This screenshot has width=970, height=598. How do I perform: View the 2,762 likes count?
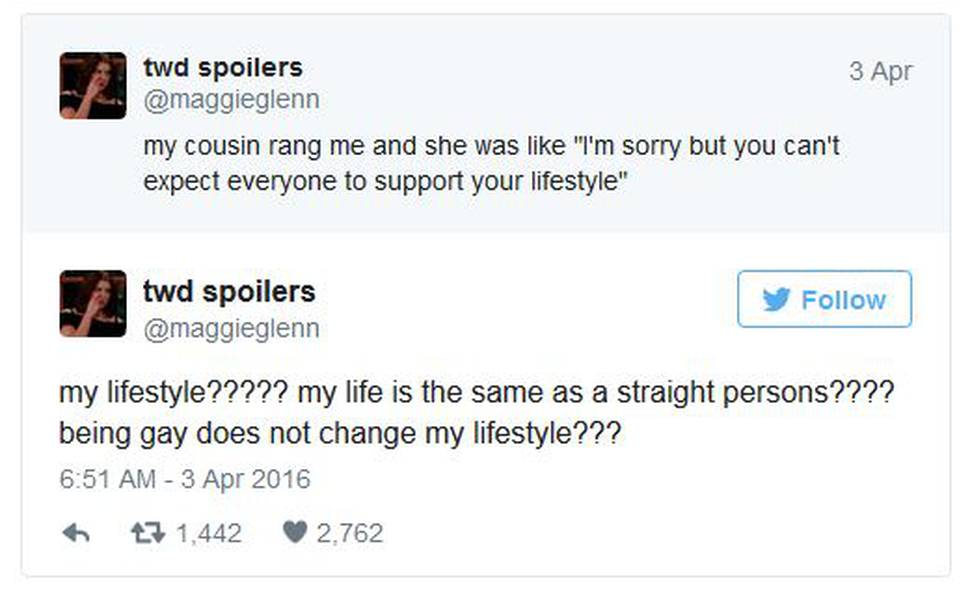(x=350, y=533)
